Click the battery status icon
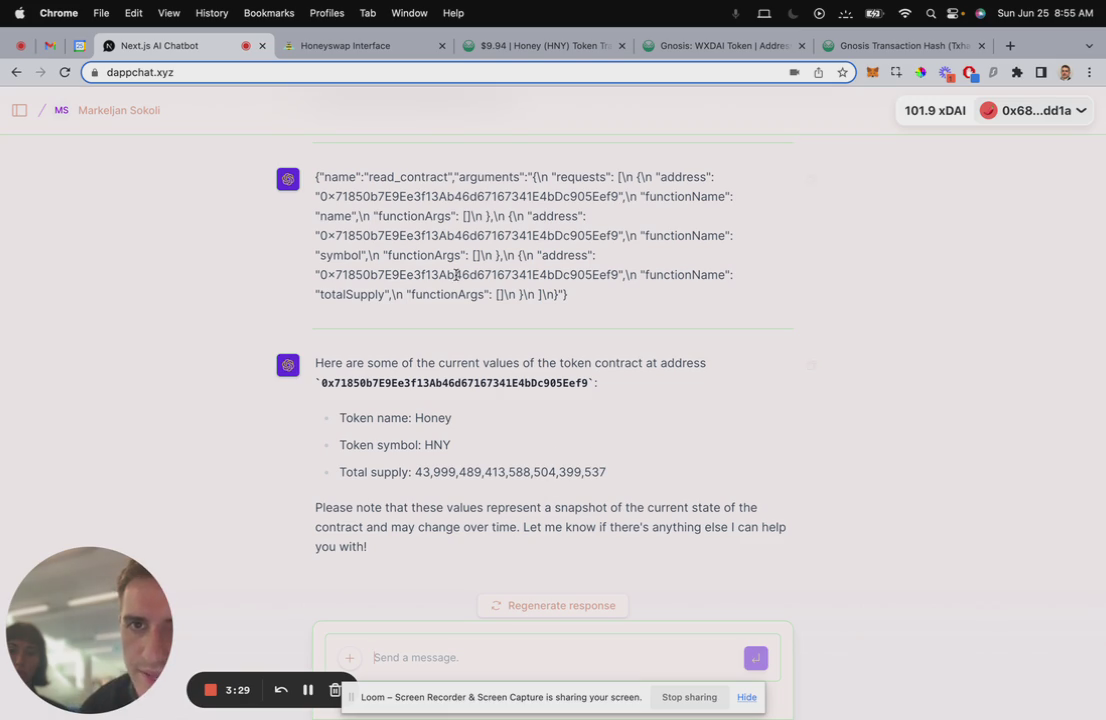Viewport: 1106px width, 720px height. [874, 13]
